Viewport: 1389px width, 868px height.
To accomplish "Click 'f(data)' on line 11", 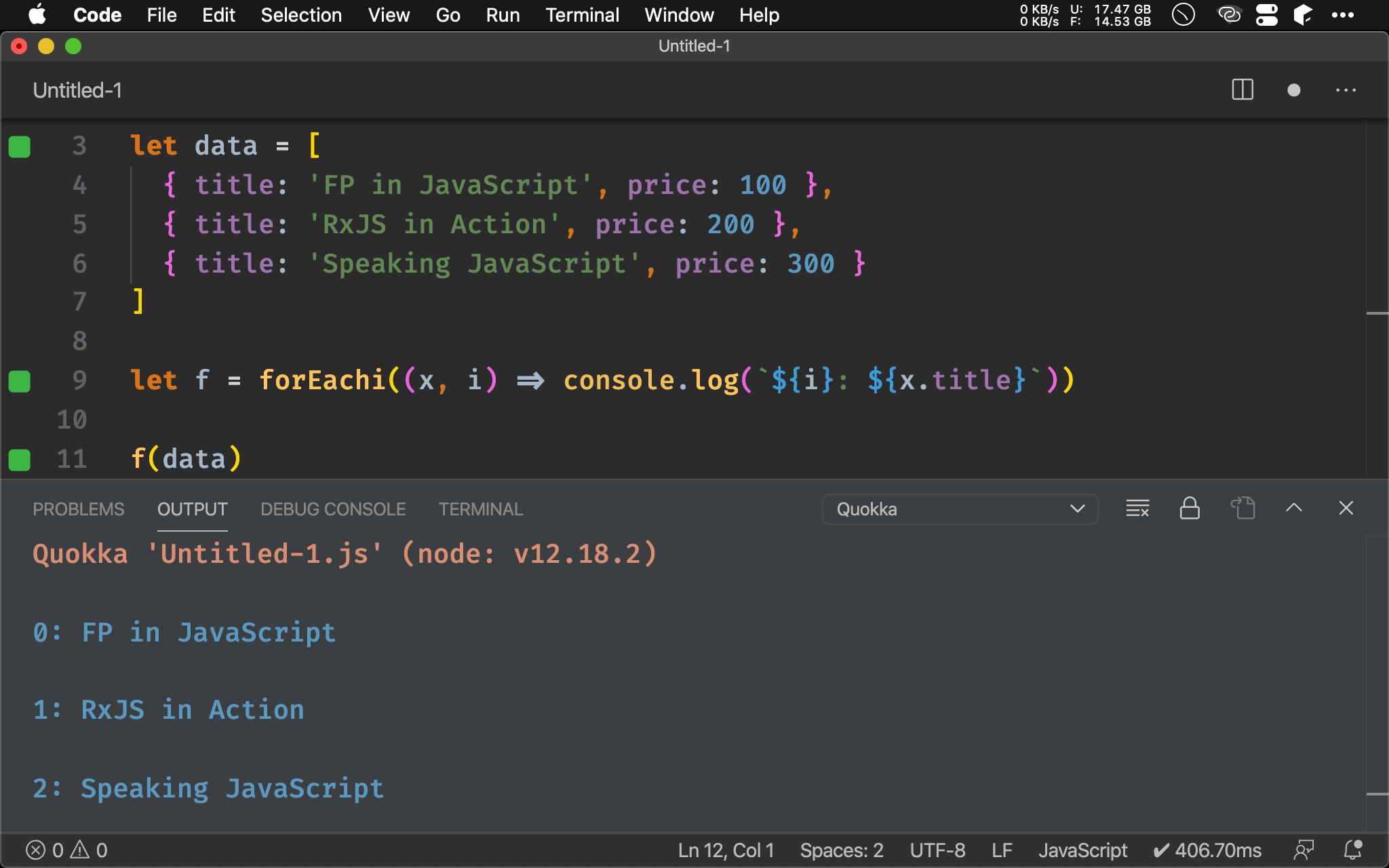I will click(x=186, y=459).
